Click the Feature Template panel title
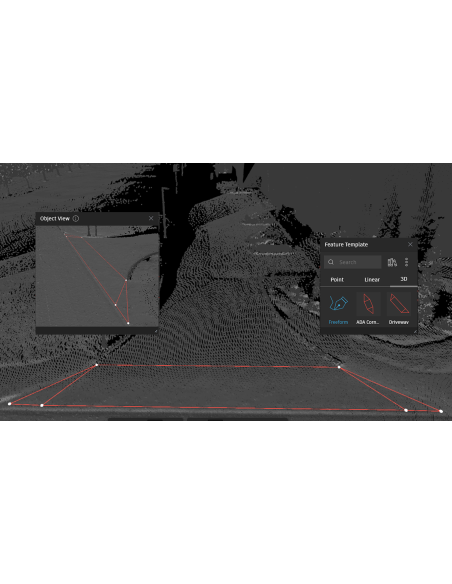Image resolution: width=452 pixels, height=584 pixels. (x=346, y=245)
